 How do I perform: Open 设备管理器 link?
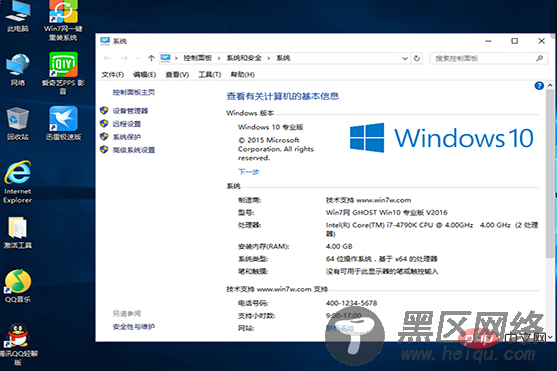point(130,111)
